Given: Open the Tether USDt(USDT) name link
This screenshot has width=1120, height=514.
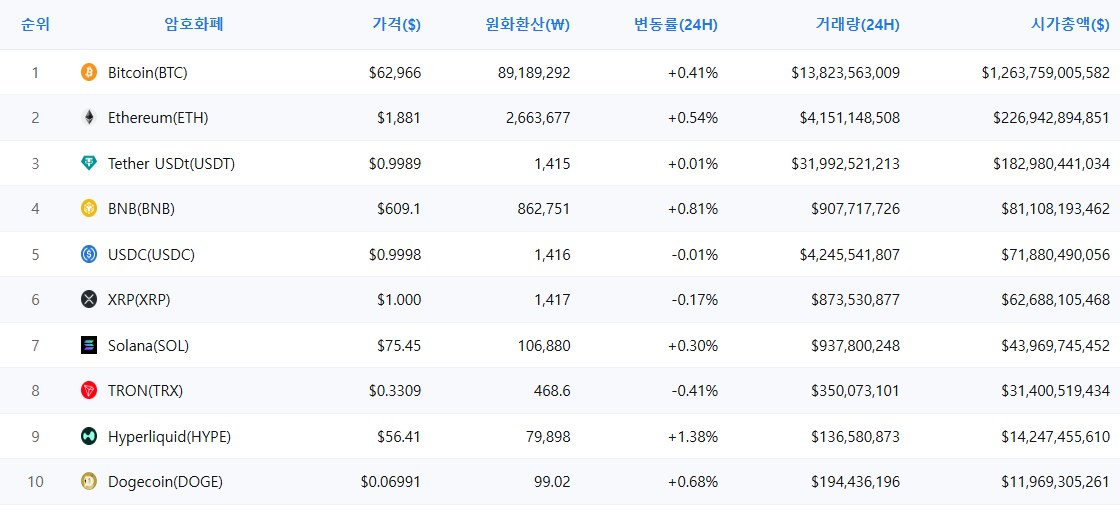Looking at the screenshot, I should point(171,163).
